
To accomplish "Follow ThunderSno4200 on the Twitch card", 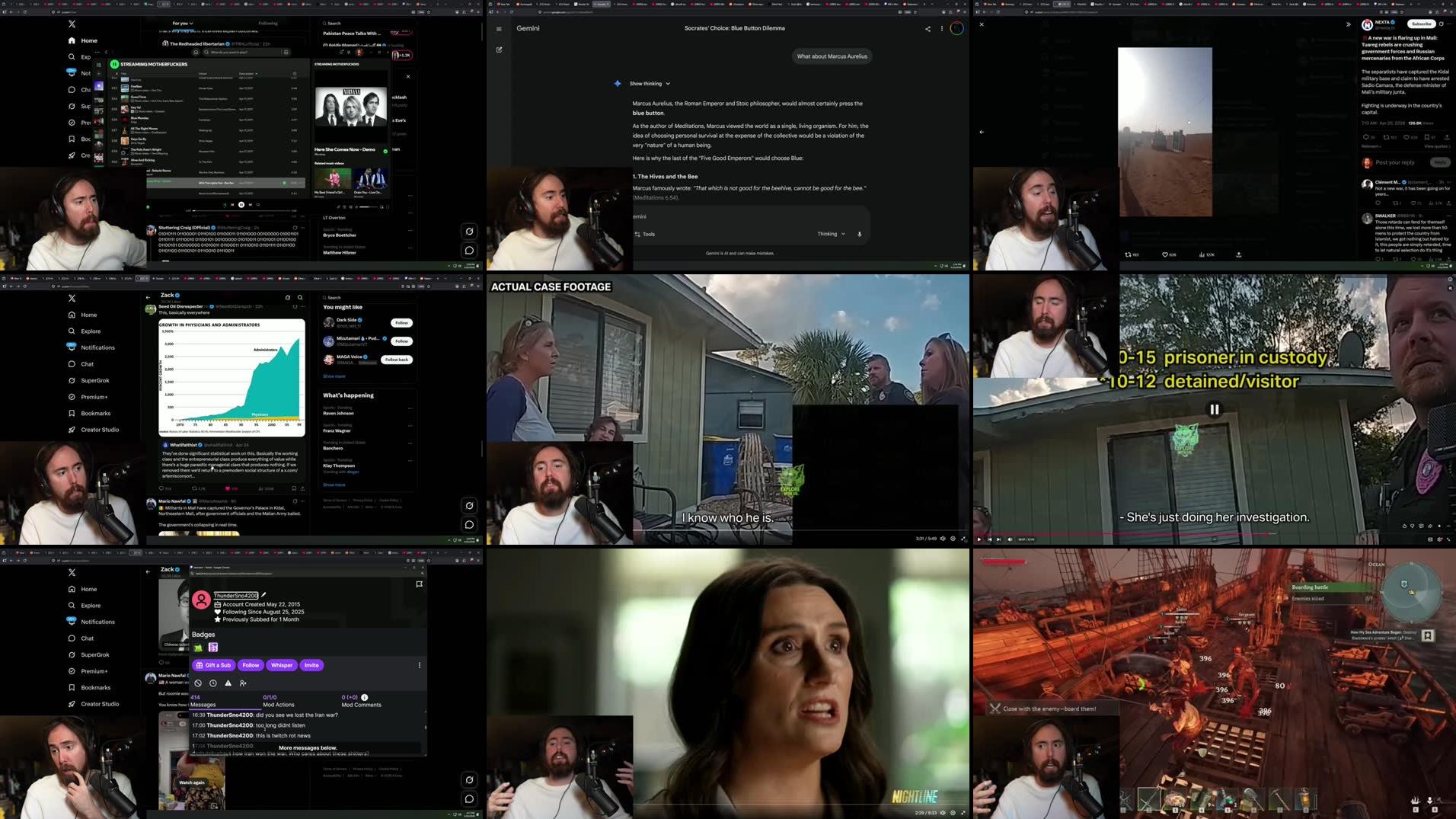I will click(251, 665).
